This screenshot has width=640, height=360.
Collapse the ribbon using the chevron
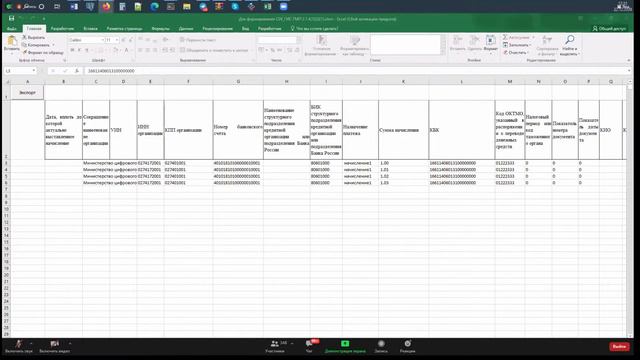point(629,60)
